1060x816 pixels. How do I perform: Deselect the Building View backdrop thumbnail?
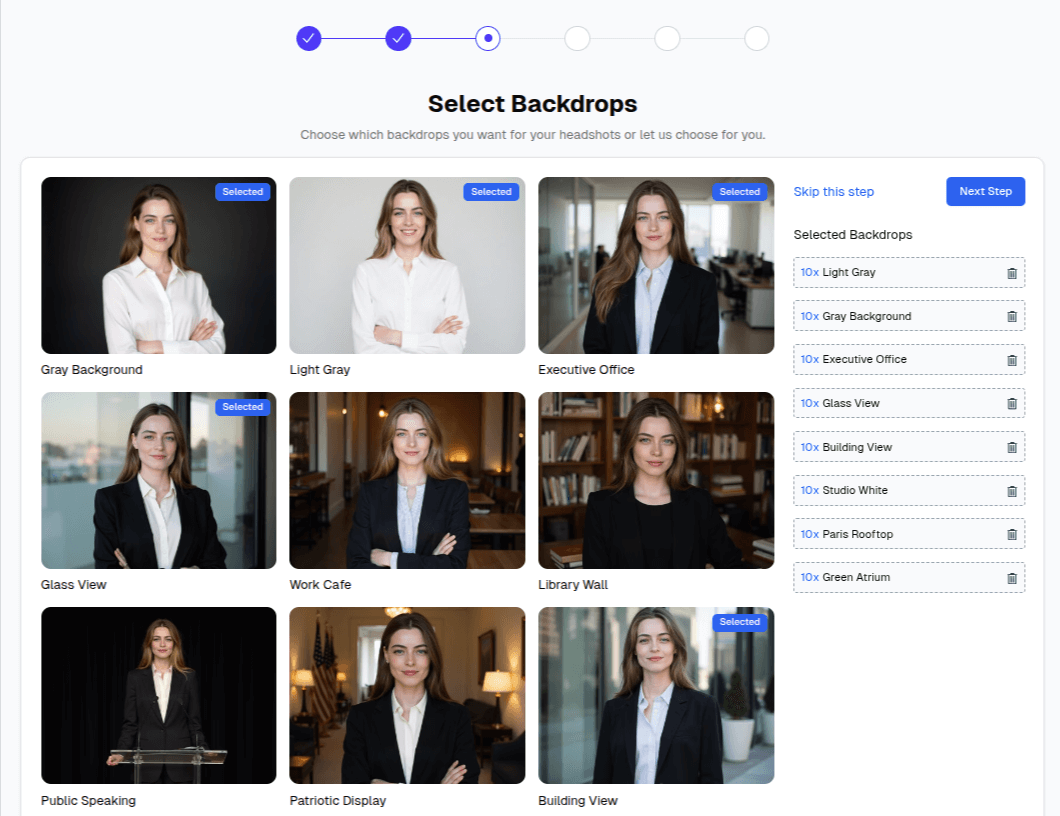pos(656,695)
